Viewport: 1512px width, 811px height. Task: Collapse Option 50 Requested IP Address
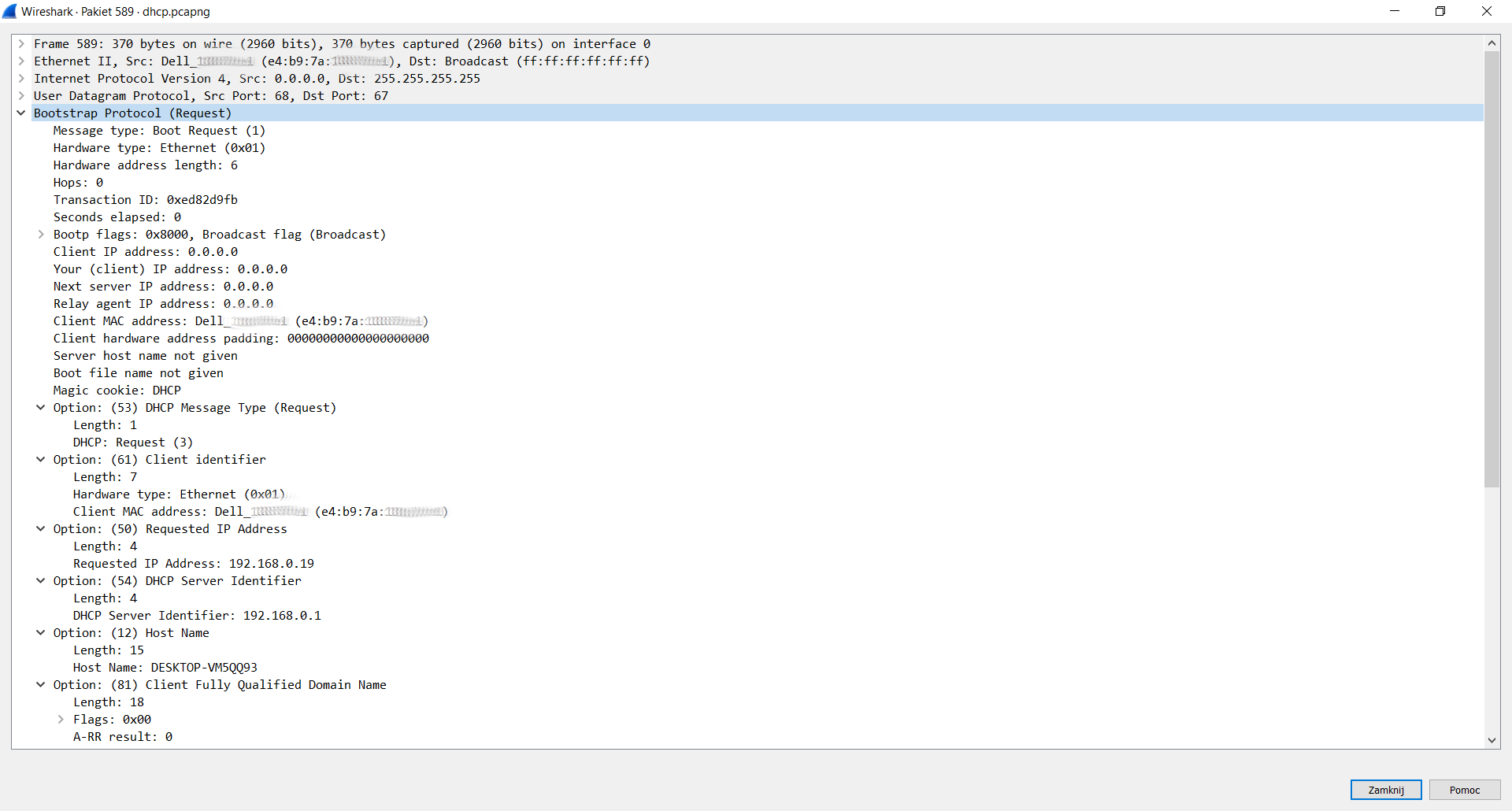coord(41,529)
